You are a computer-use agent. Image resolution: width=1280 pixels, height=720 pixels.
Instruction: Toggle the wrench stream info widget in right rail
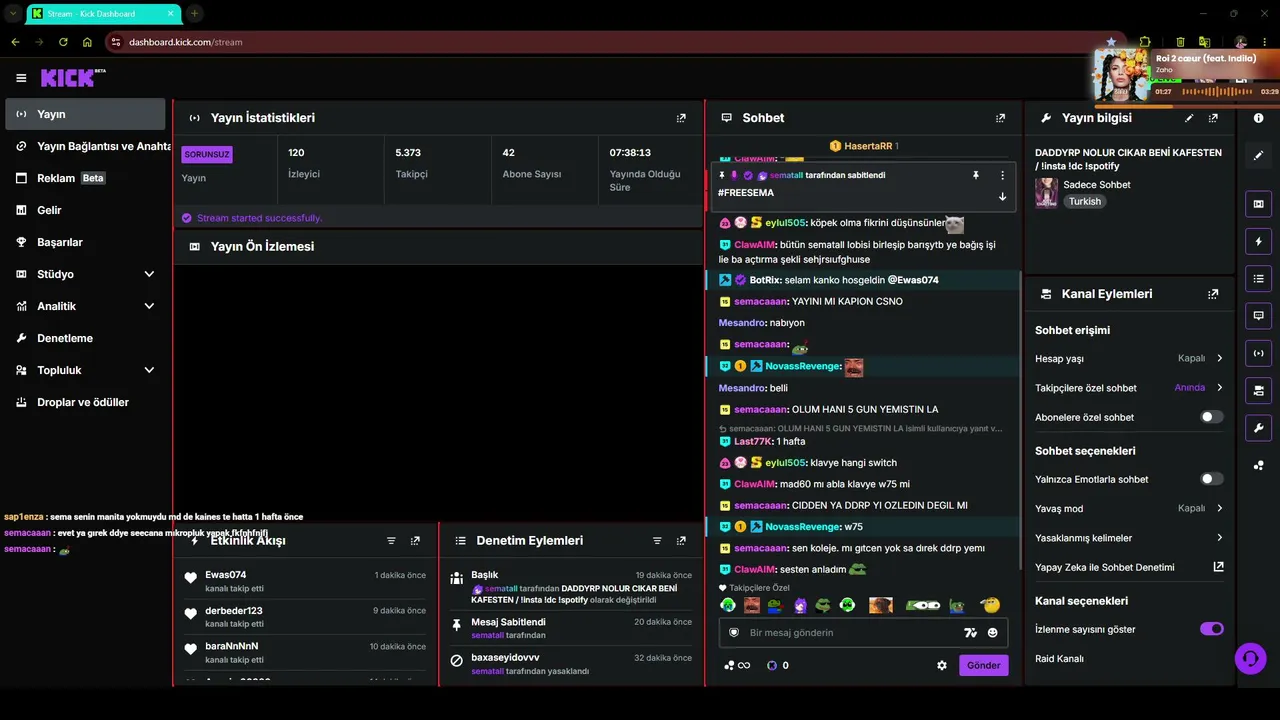click(1258, 426)
